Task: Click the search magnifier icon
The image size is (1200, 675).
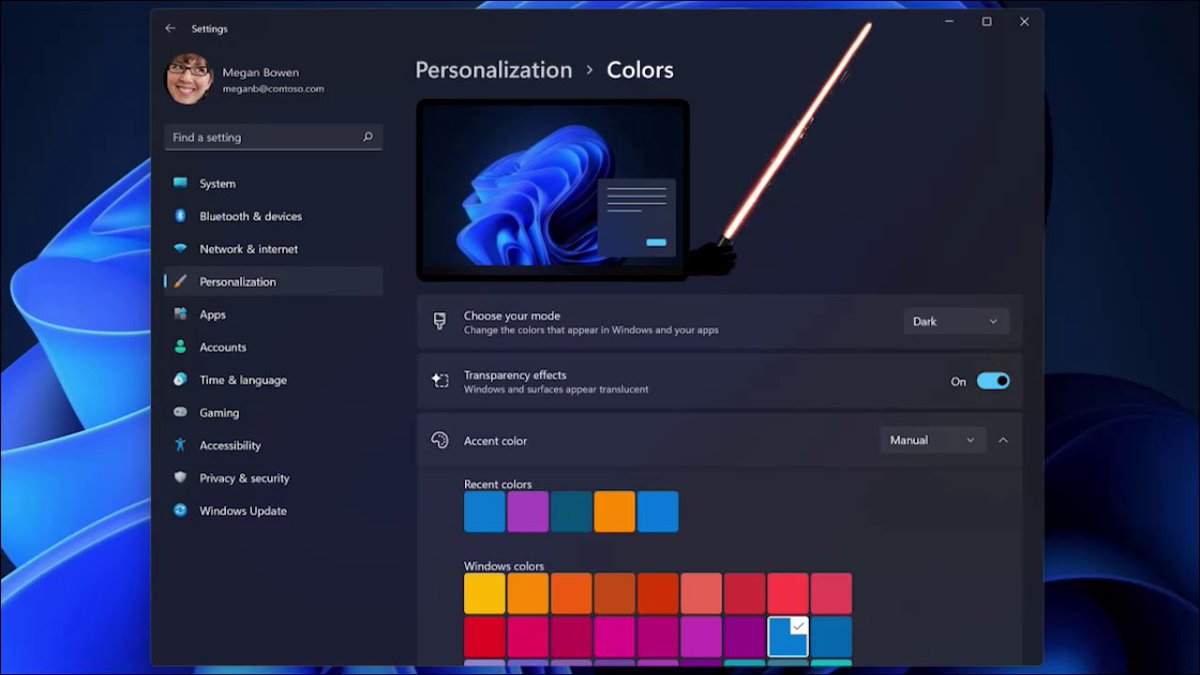Action: click(x=368, y=137)
